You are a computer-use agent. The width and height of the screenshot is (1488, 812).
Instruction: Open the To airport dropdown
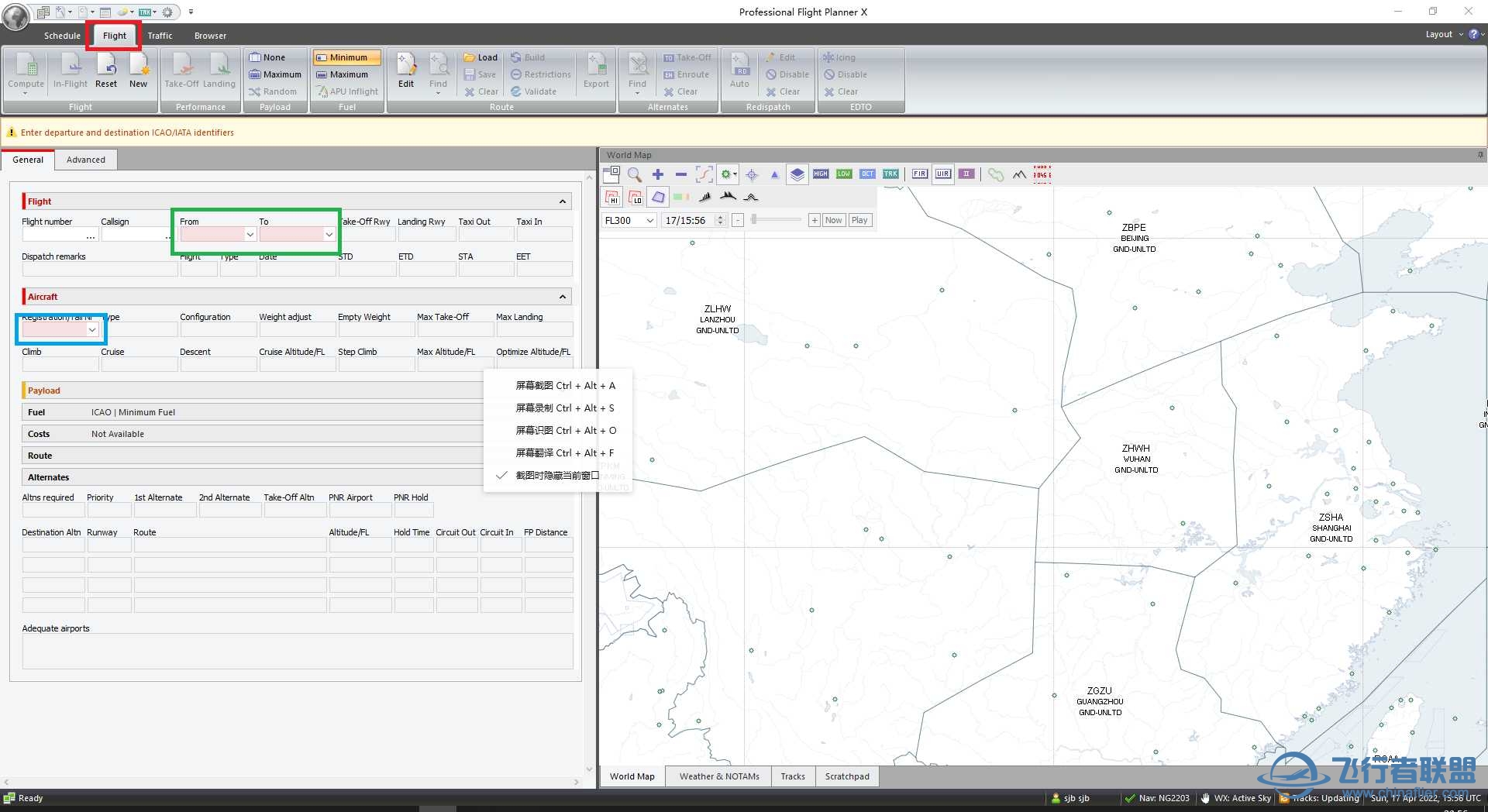329,234
